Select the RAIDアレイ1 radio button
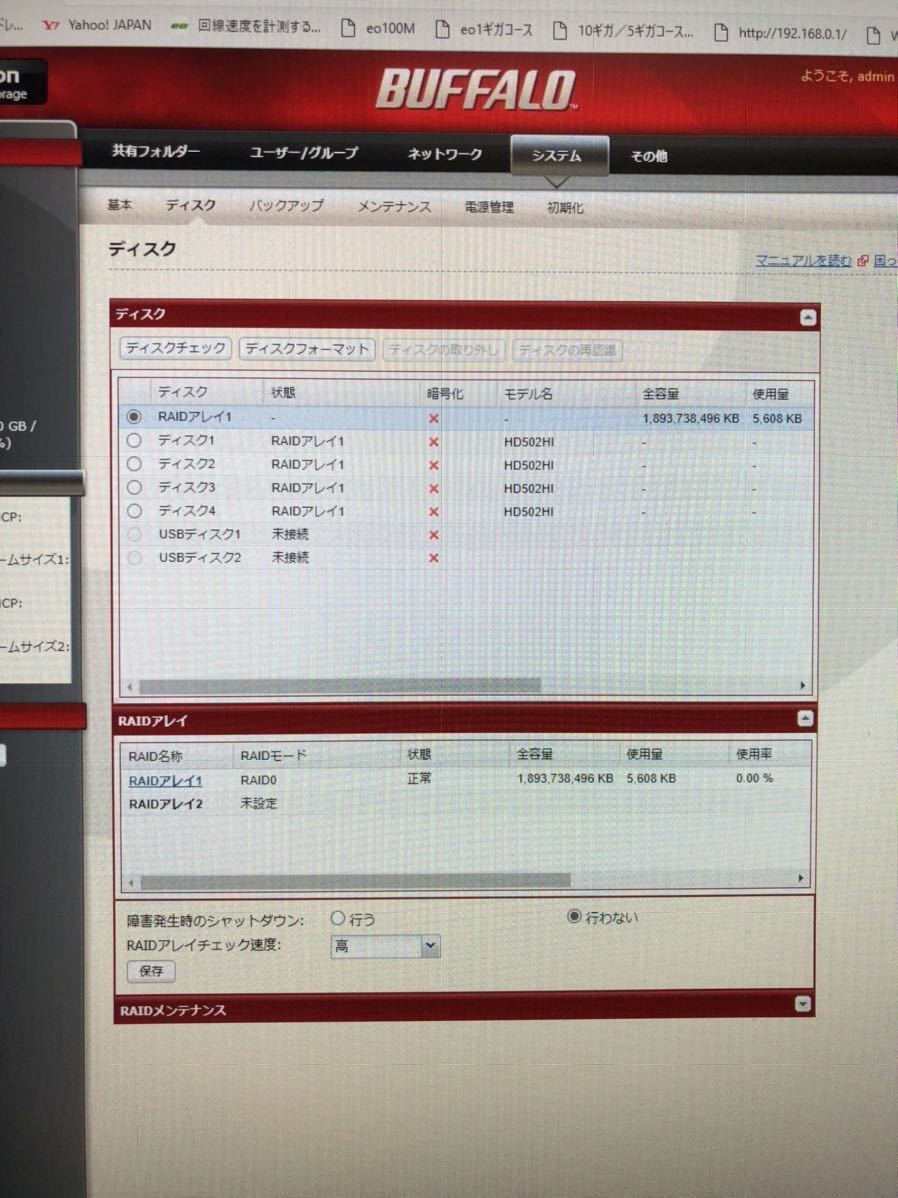 tap(134, 417)
